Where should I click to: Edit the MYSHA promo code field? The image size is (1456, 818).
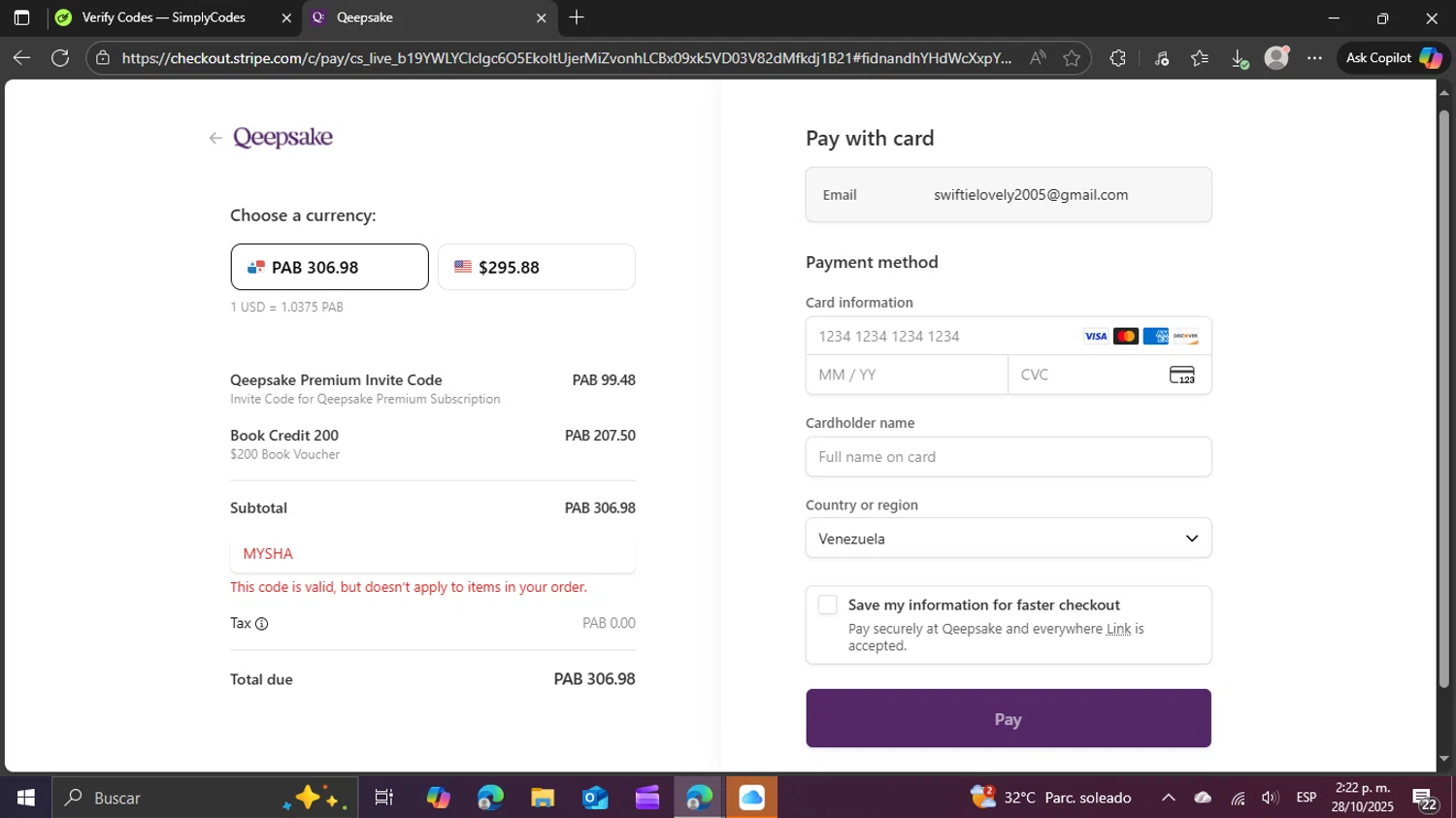[433, 553]
